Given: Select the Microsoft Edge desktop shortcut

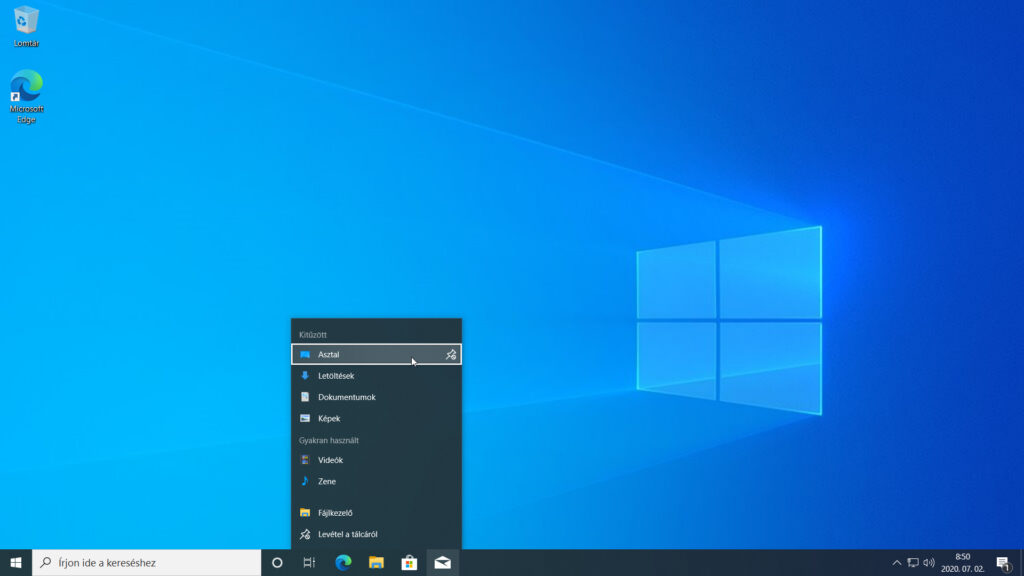Looking at the screenshot, I should tap(26, 96).
